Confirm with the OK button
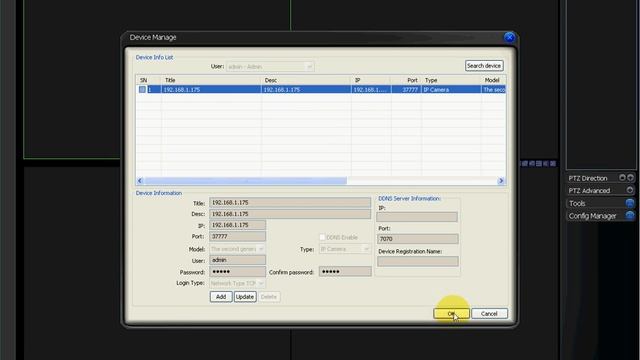This screenshot has height=360, width=640. 451,313
